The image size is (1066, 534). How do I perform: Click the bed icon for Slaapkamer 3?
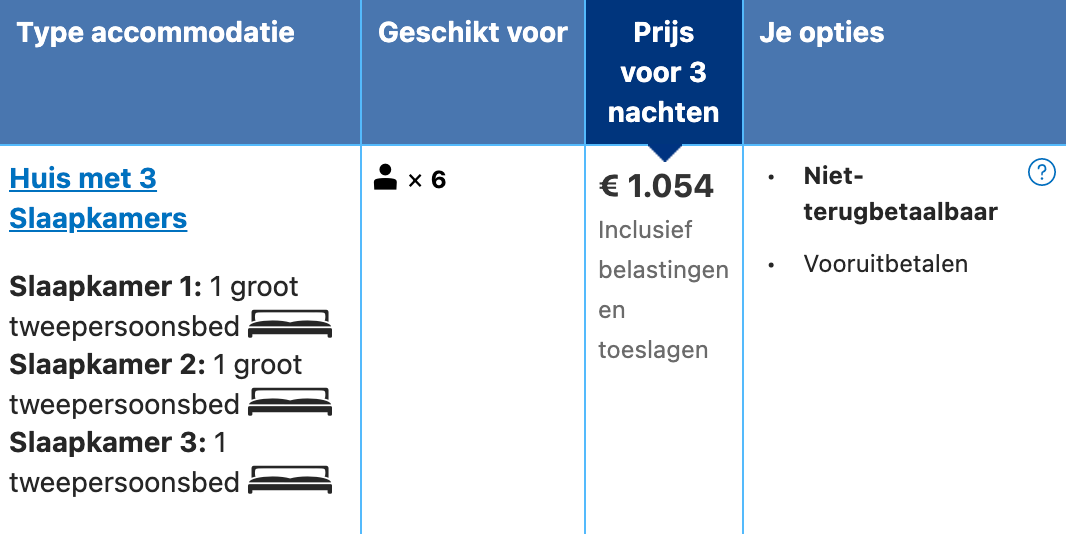290,480
